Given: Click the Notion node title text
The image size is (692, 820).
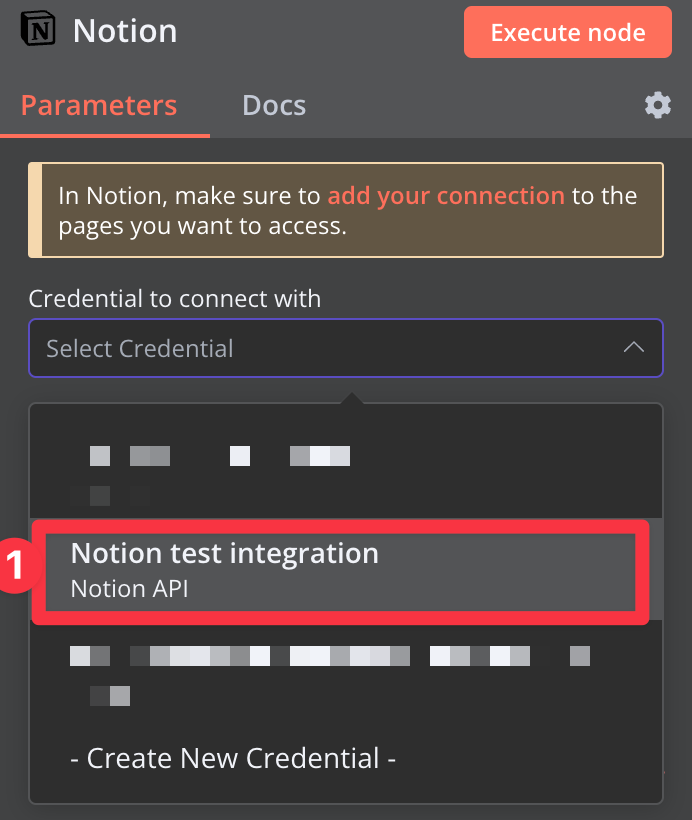Looking at the screenshot, I should click(125, 31).
